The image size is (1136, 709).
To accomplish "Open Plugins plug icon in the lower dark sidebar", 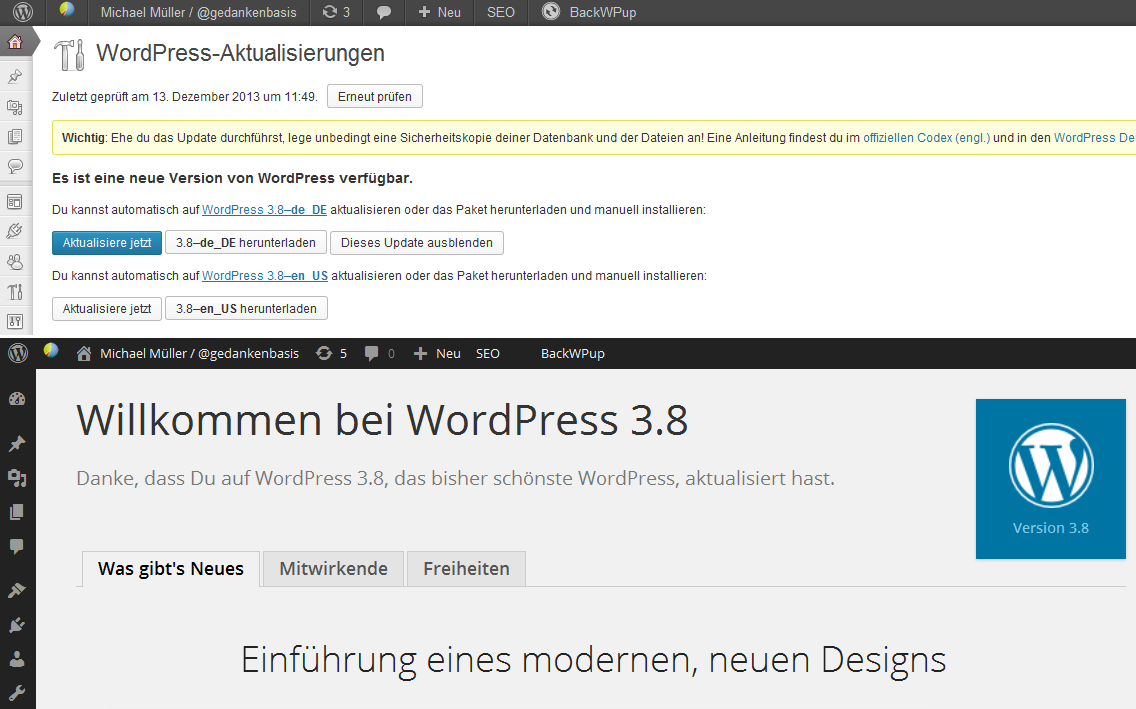I will pyautogui.click(x=17, y=624).
